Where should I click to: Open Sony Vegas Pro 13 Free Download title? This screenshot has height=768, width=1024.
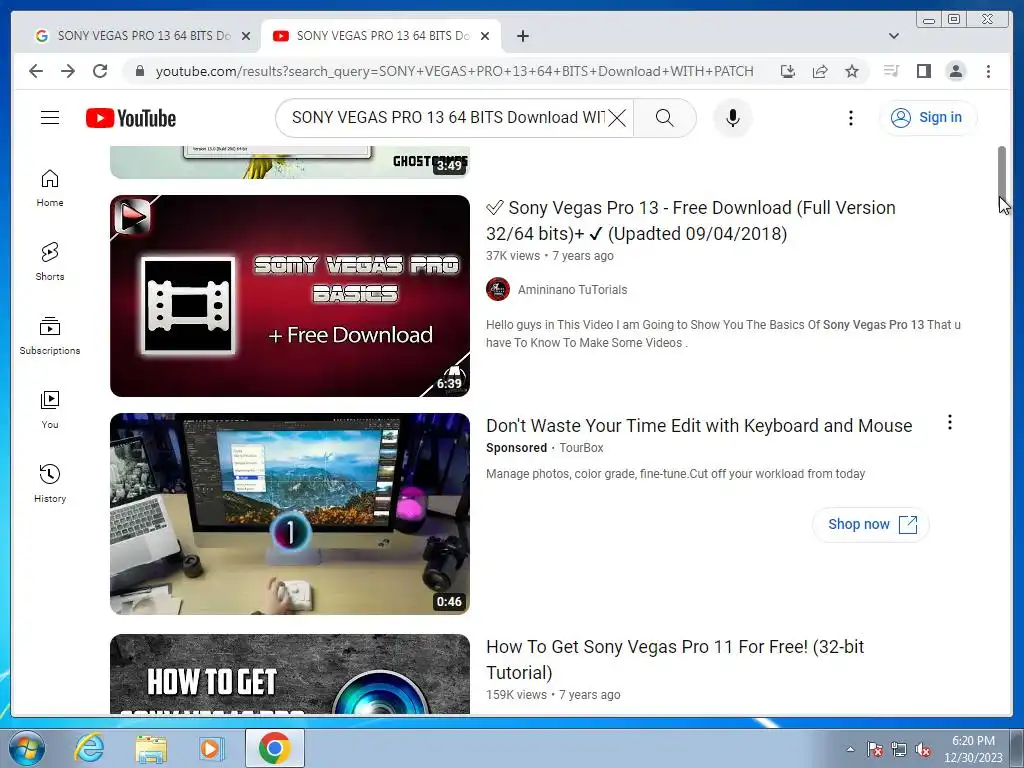click(690, 221)
